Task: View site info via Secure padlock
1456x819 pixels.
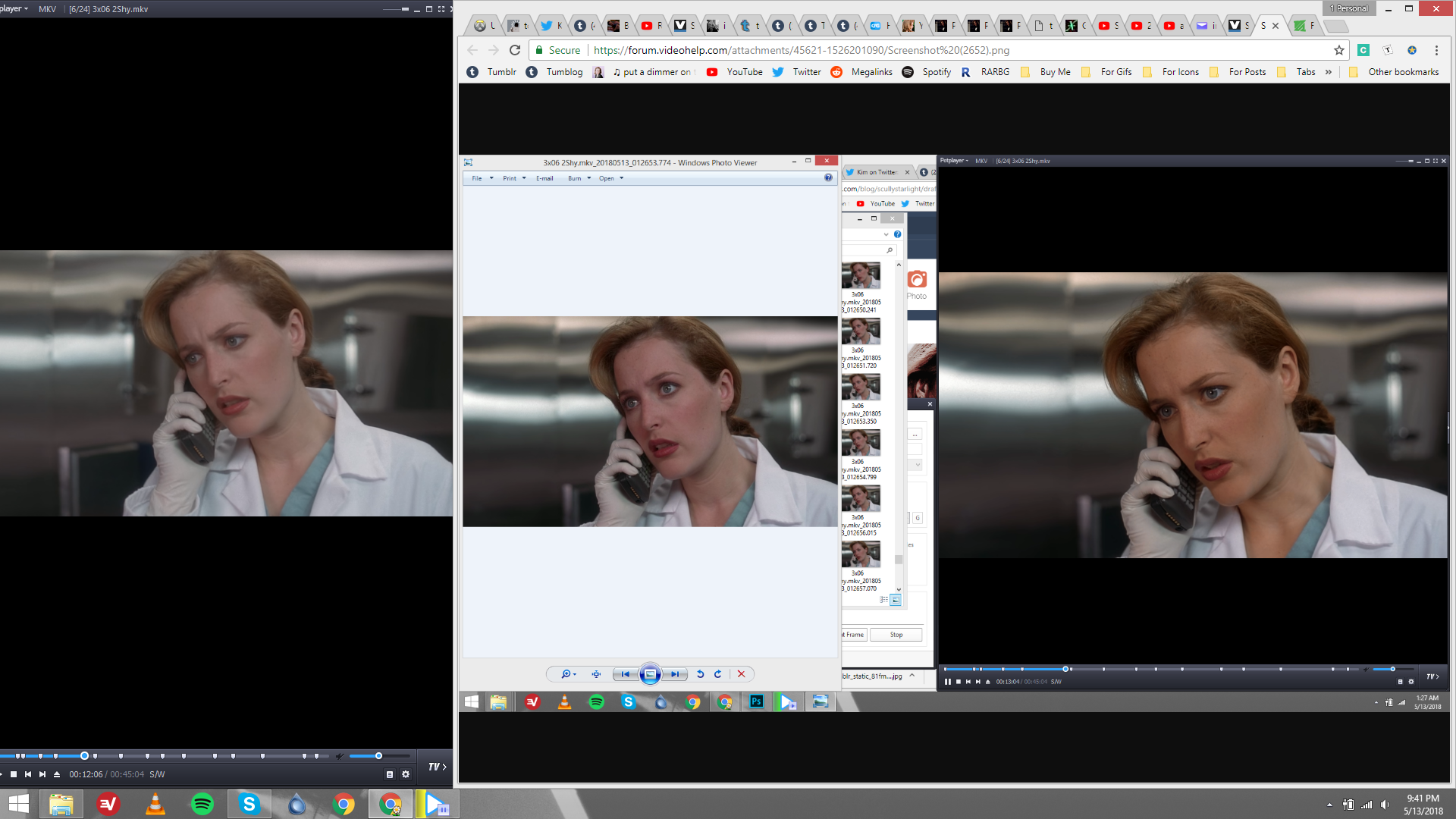Action: [557, 50]
